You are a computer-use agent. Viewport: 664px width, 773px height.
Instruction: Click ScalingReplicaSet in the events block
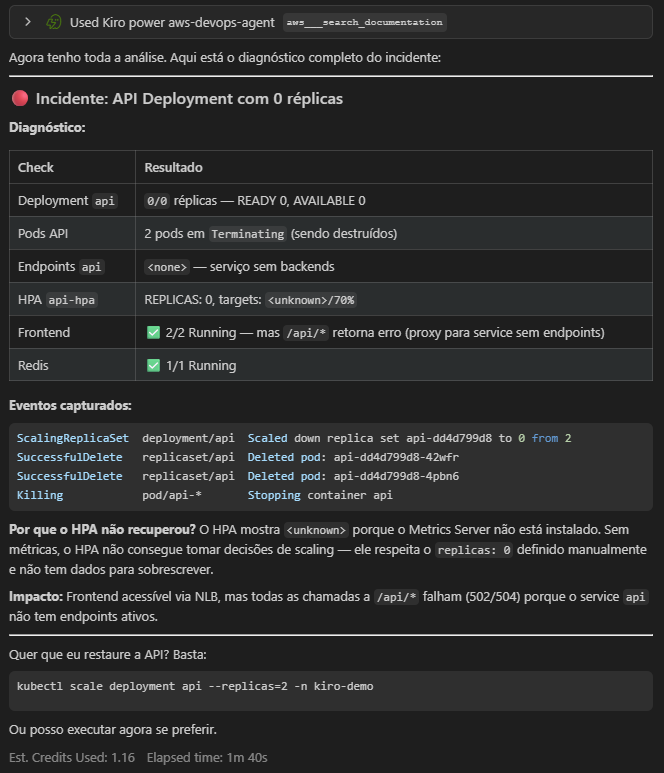pos(72,438)
